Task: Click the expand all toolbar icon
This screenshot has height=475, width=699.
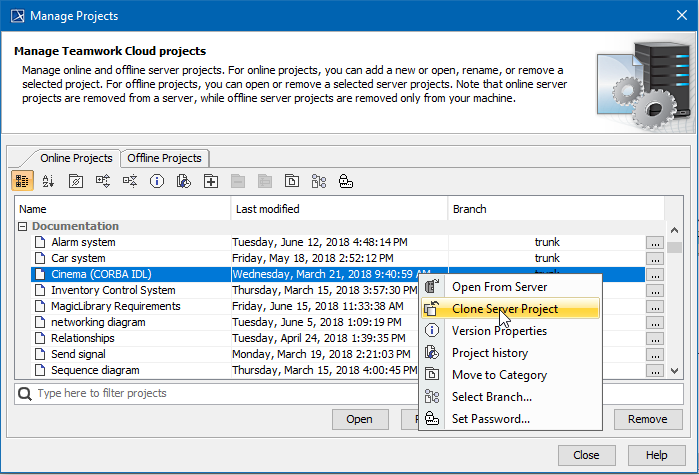Action: click(x=103, y=181)
